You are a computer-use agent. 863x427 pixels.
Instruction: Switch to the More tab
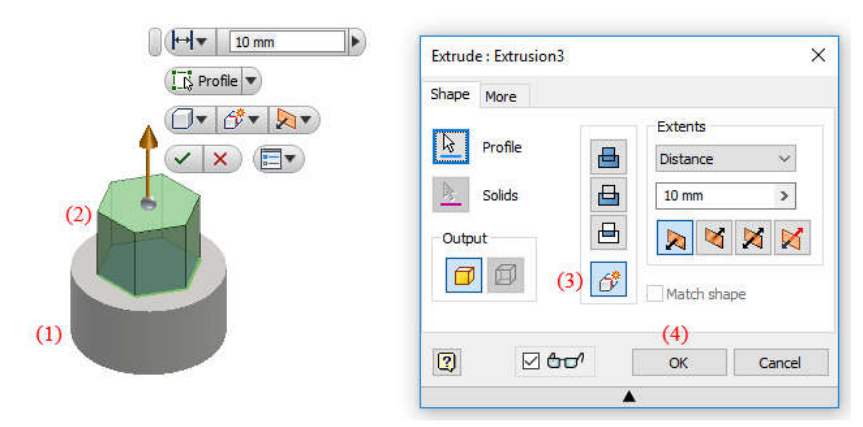pos(501,97)
